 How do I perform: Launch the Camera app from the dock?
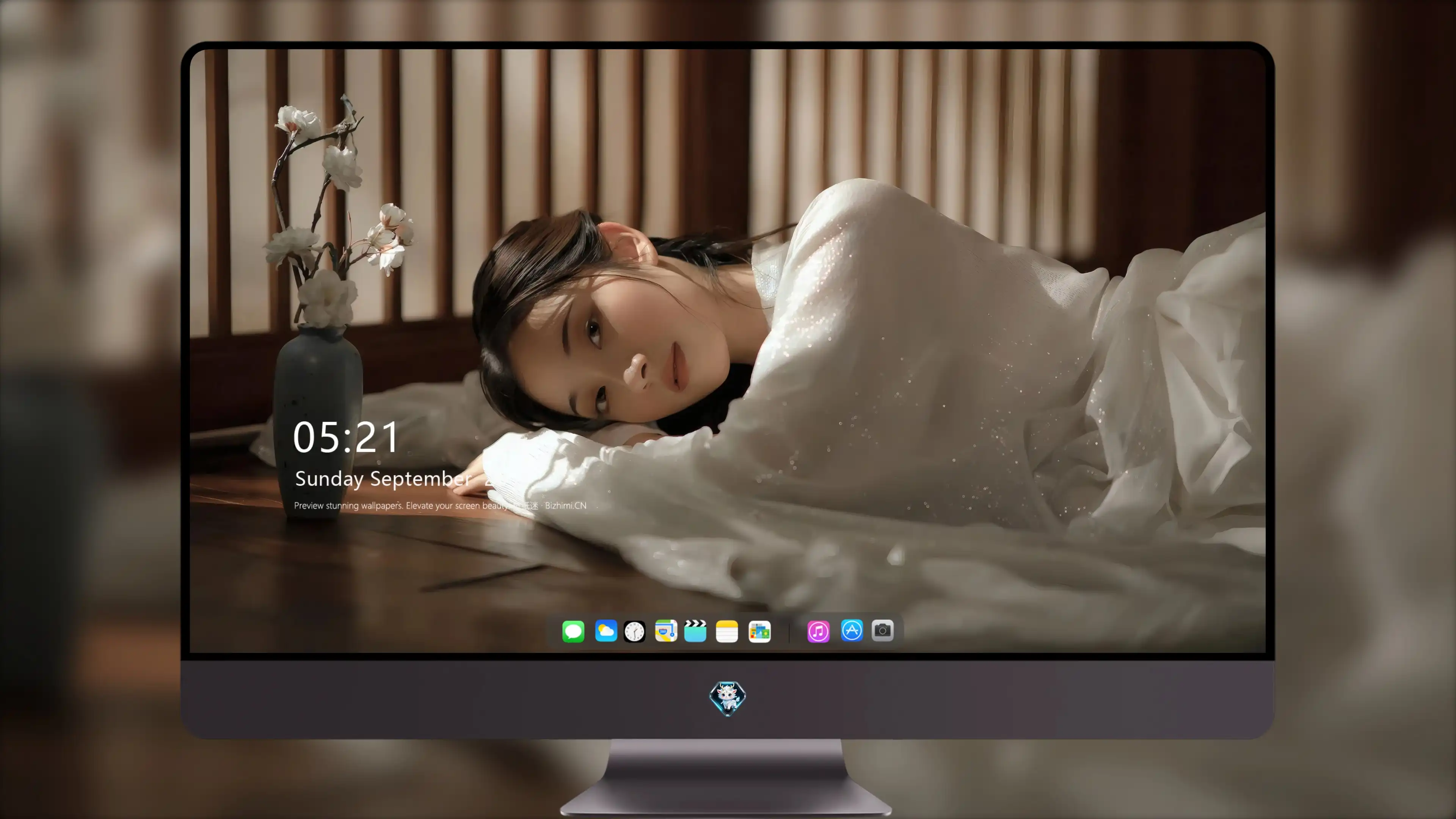point(882,630)
